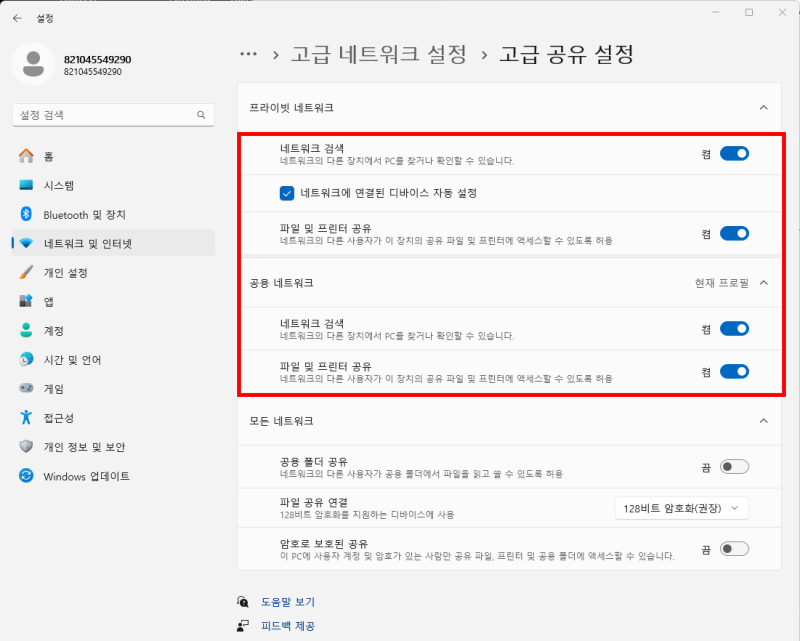
Task: Select 게임 in the sidebar
Action: pyautogui.click(x=113, y=388)
